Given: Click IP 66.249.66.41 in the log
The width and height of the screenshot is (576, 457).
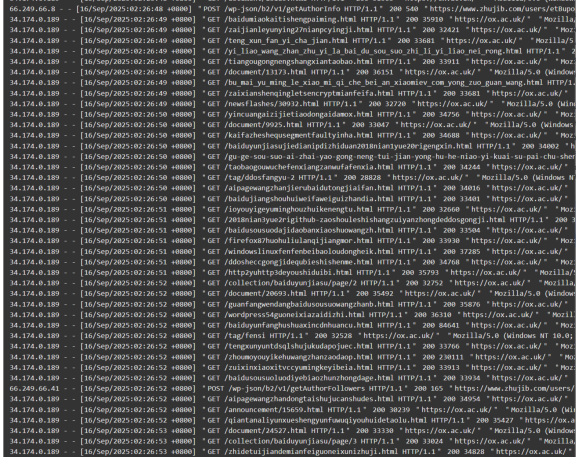Looking at the screenshot, I should pos(34,389).
